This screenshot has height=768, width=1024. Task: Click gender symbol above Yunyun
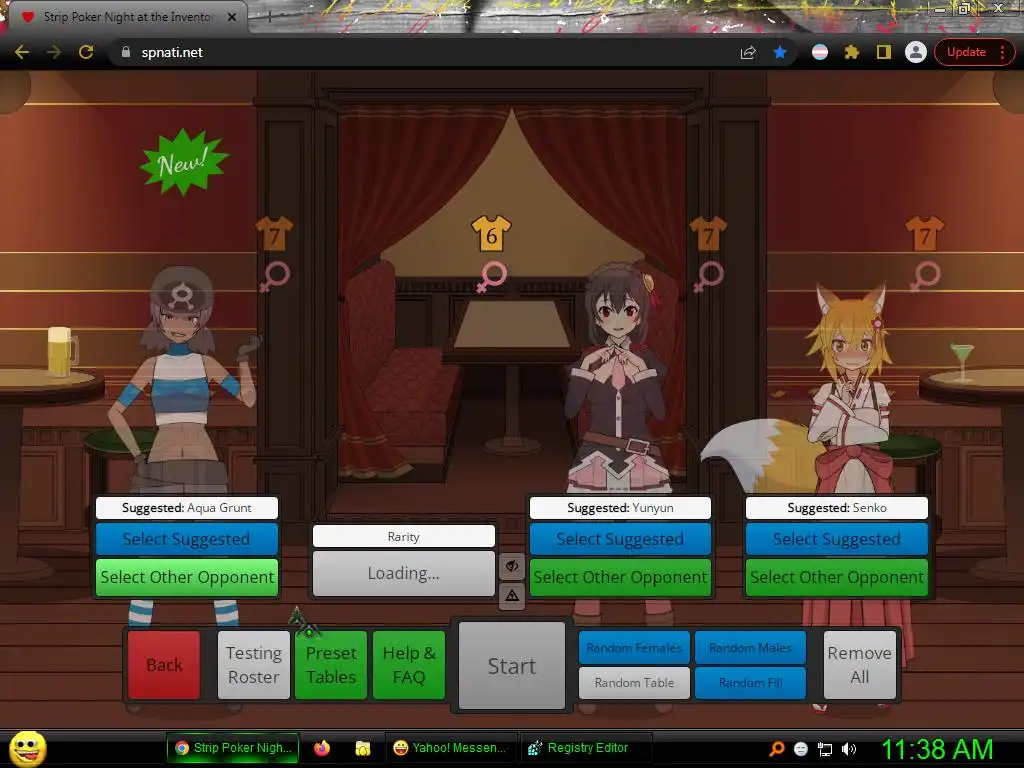[708, 277]
